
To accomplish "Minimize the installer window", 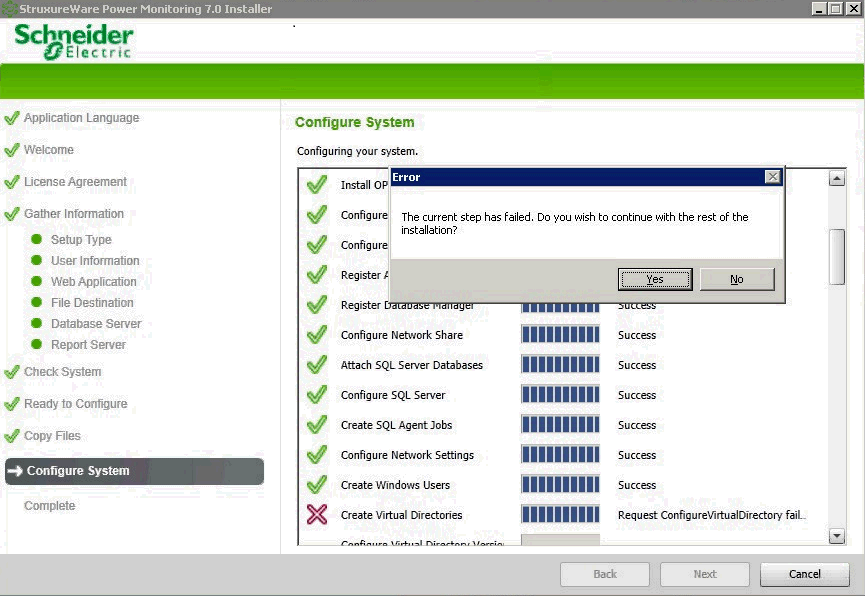I will coord(820,8).
